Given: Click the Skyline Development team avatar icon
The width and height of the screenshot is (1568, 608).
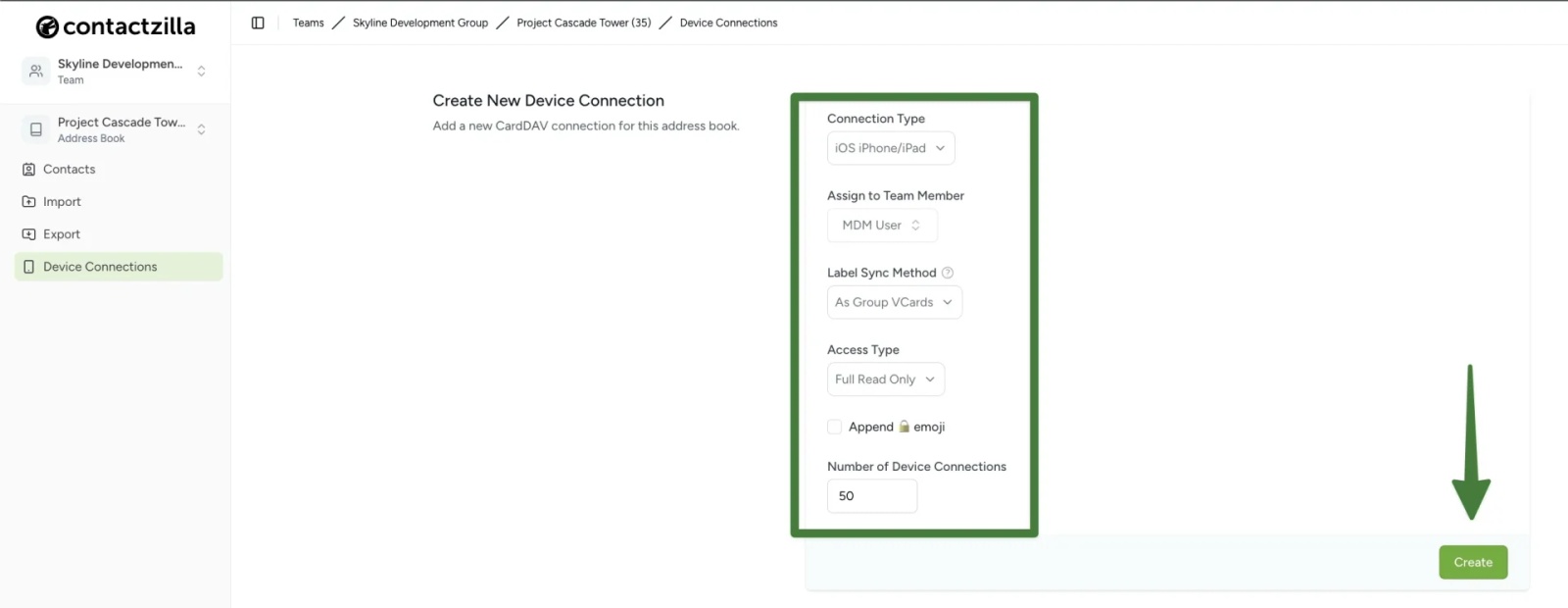Looking at the screenshot, I should [36, 71].
